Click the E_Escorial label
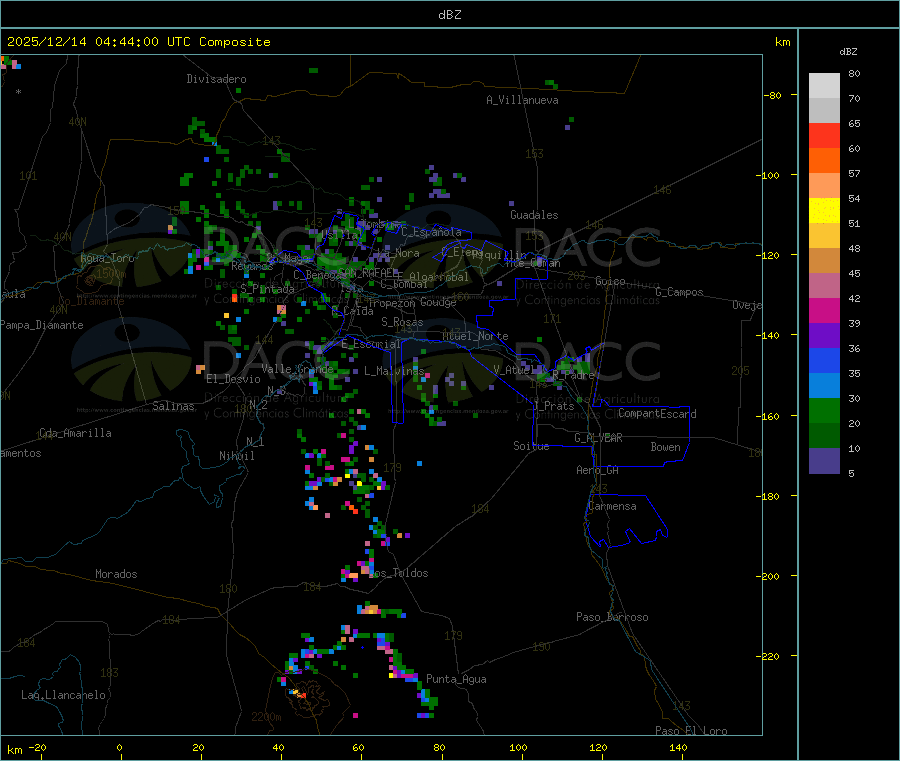The image size is (900, 761). point(371,344)
